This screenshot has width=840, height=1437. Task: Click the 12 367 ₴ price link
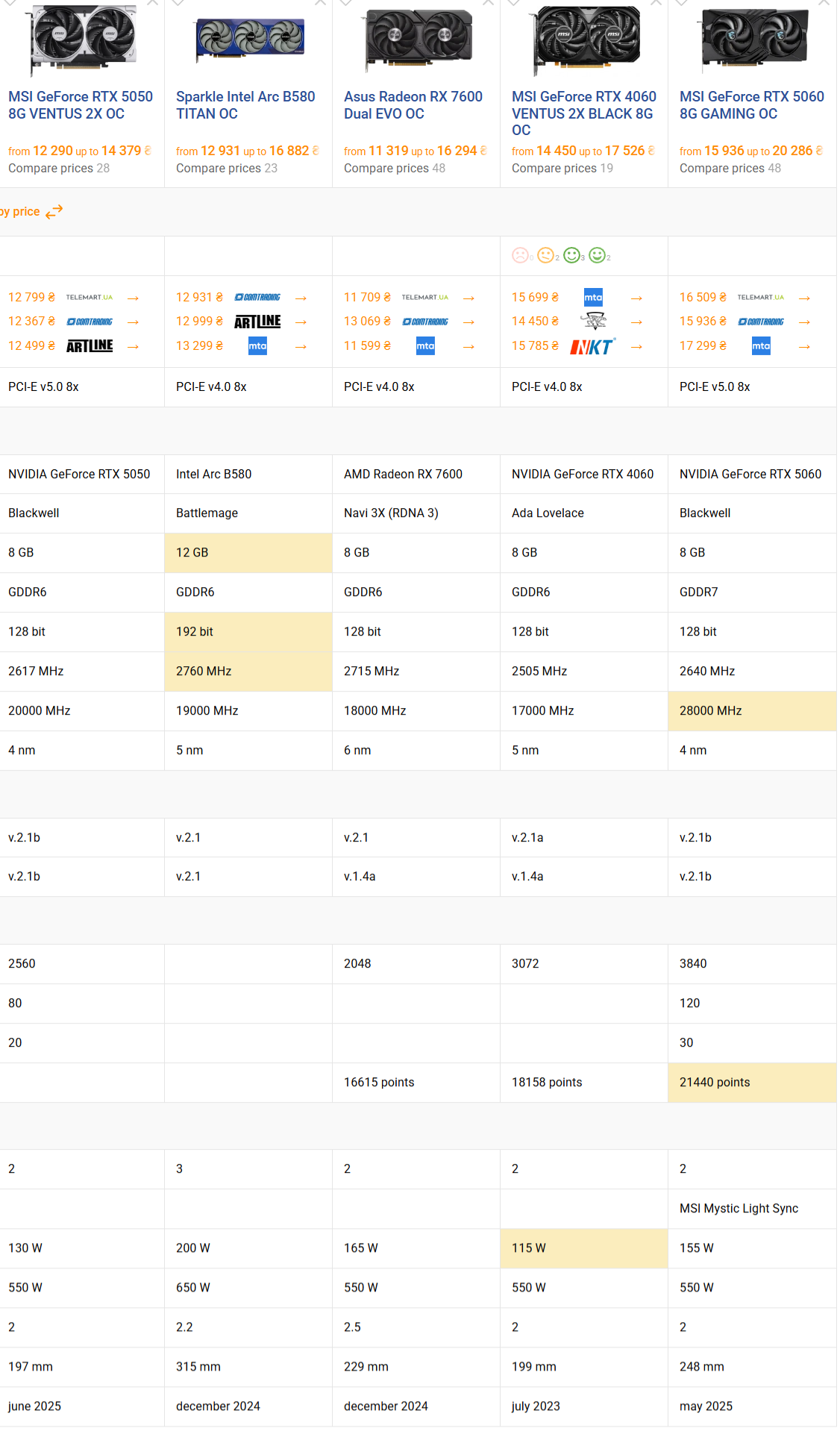click(x=31, y=322)
